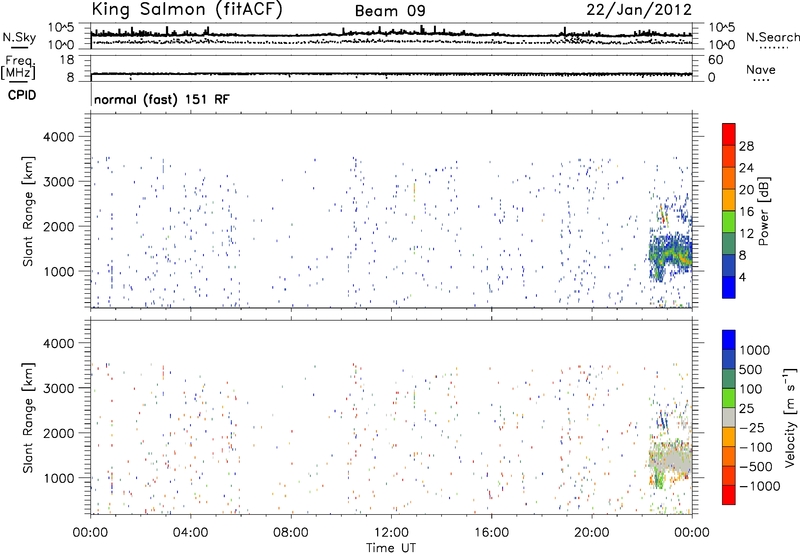The height and width of the screenshot is (554, 800).
Task: Click the 'Beam 09' header label
Action: pyautogui.click(x=390, y=11)
